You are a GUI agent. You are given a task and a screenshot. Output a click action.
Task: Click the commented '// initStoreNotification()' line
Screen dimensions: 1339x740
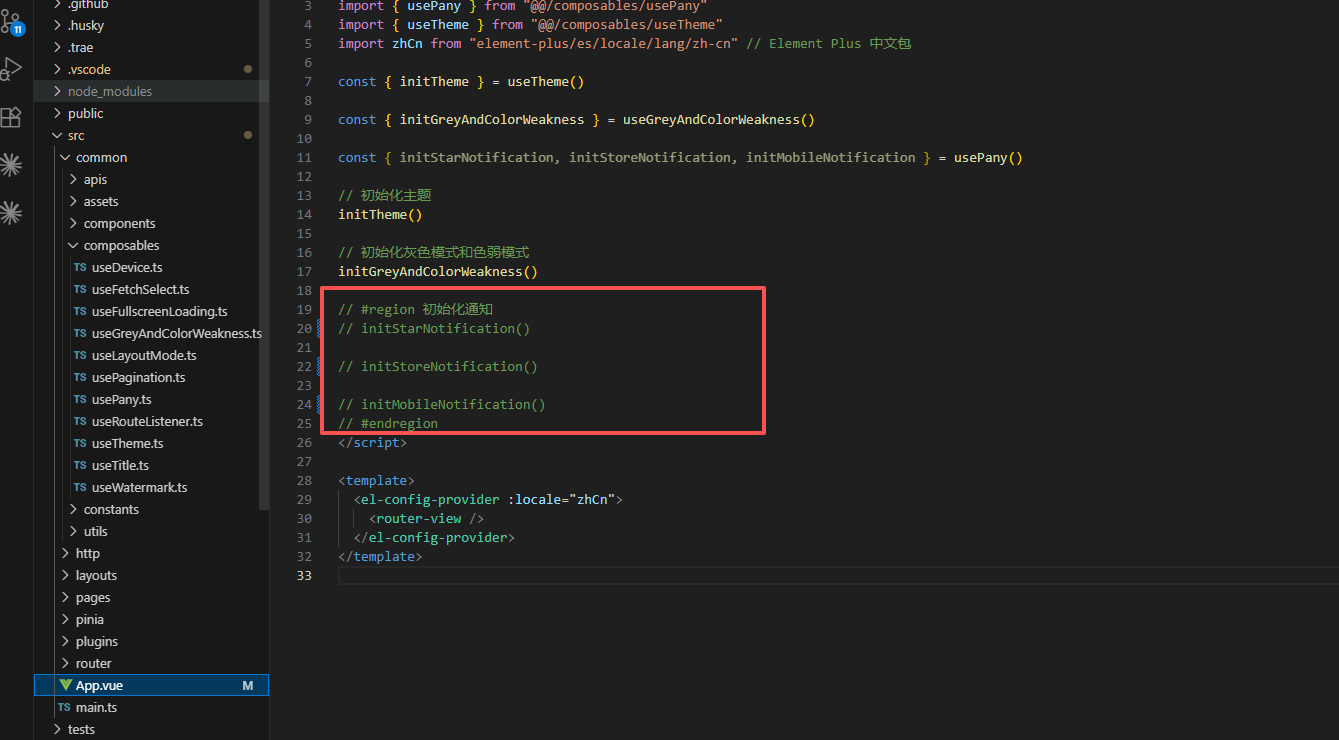(438, 366)
